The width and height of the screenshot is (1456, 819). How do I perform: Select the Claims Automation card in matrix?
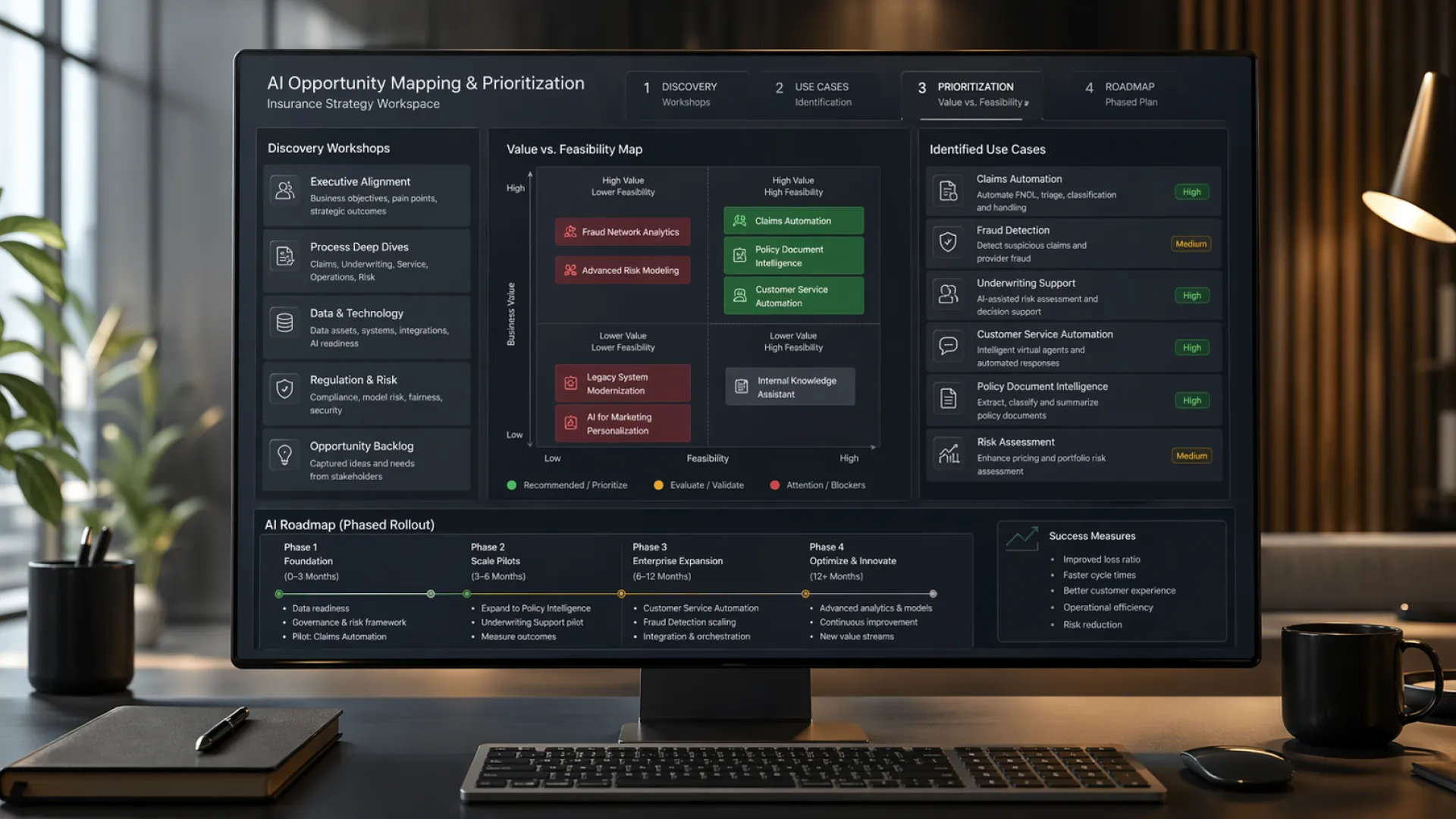(792, 220)
